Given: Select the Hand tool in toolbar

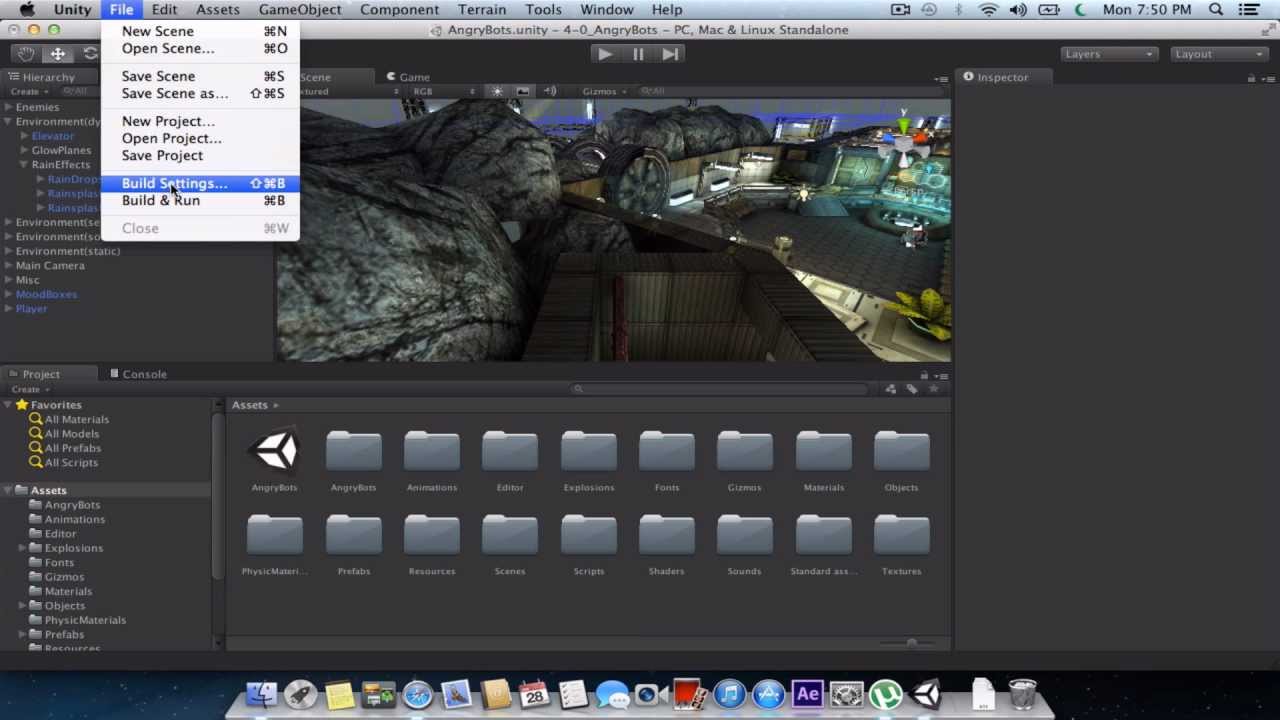Looking at the screenshot, I should click(x=26, y=54).
